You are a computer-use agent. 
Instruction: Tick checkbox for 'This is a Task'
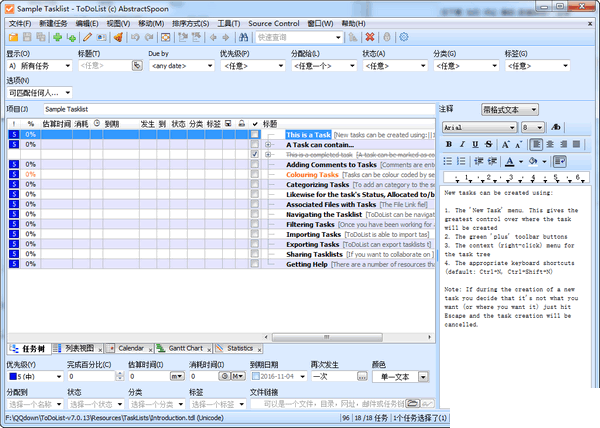254,135
